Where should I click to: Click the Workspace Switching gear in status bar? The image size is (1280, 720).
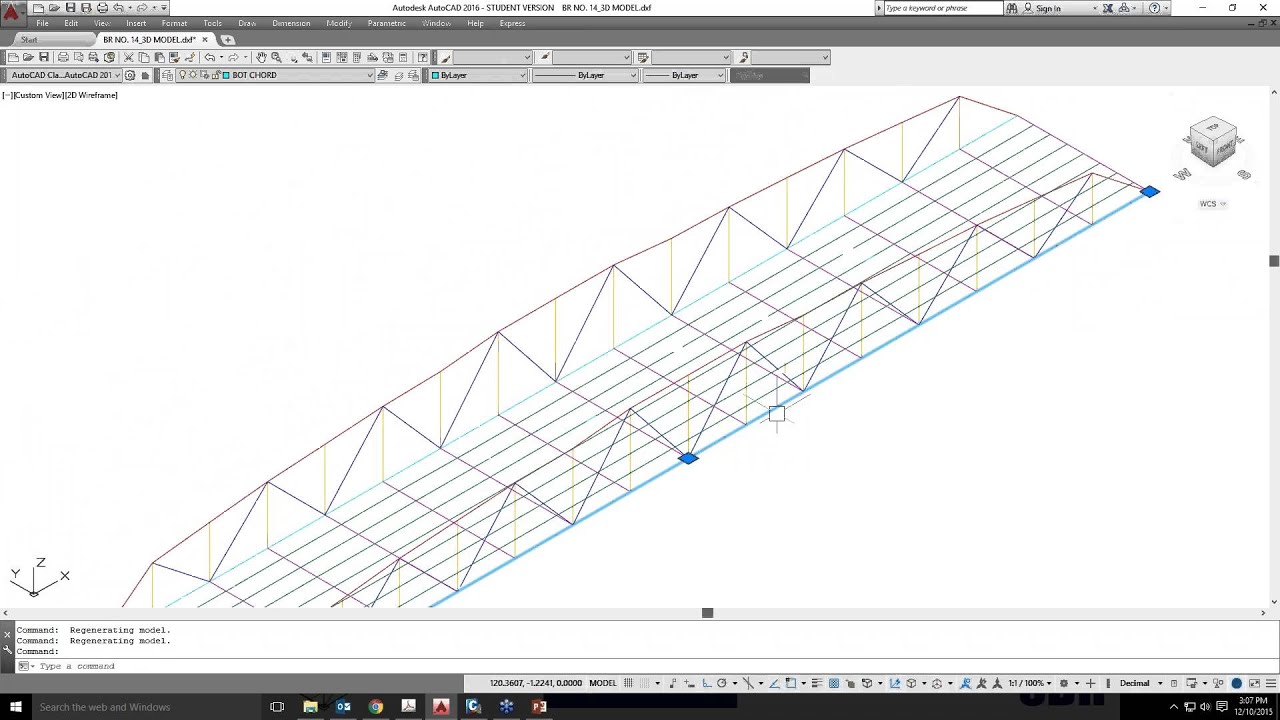[1064, 683]
